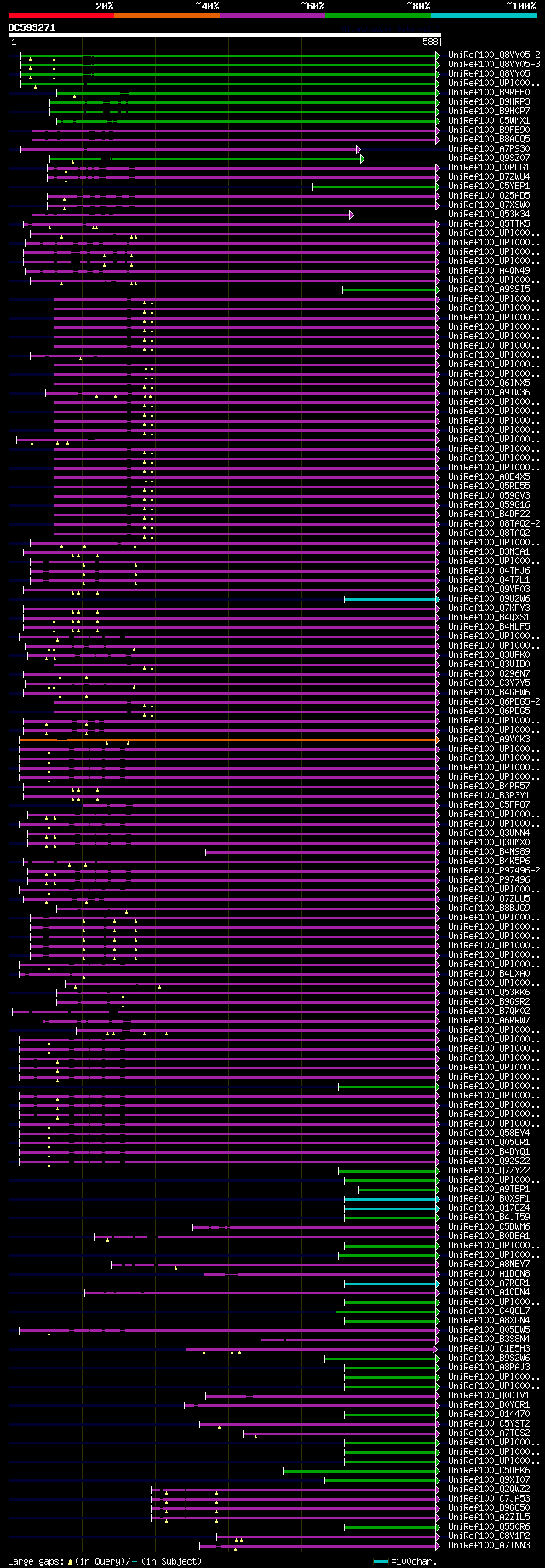This screenshot has height=1568, width=545.
Task: Select UniRef100_B4HLF5 label
Action: [489, 626]
